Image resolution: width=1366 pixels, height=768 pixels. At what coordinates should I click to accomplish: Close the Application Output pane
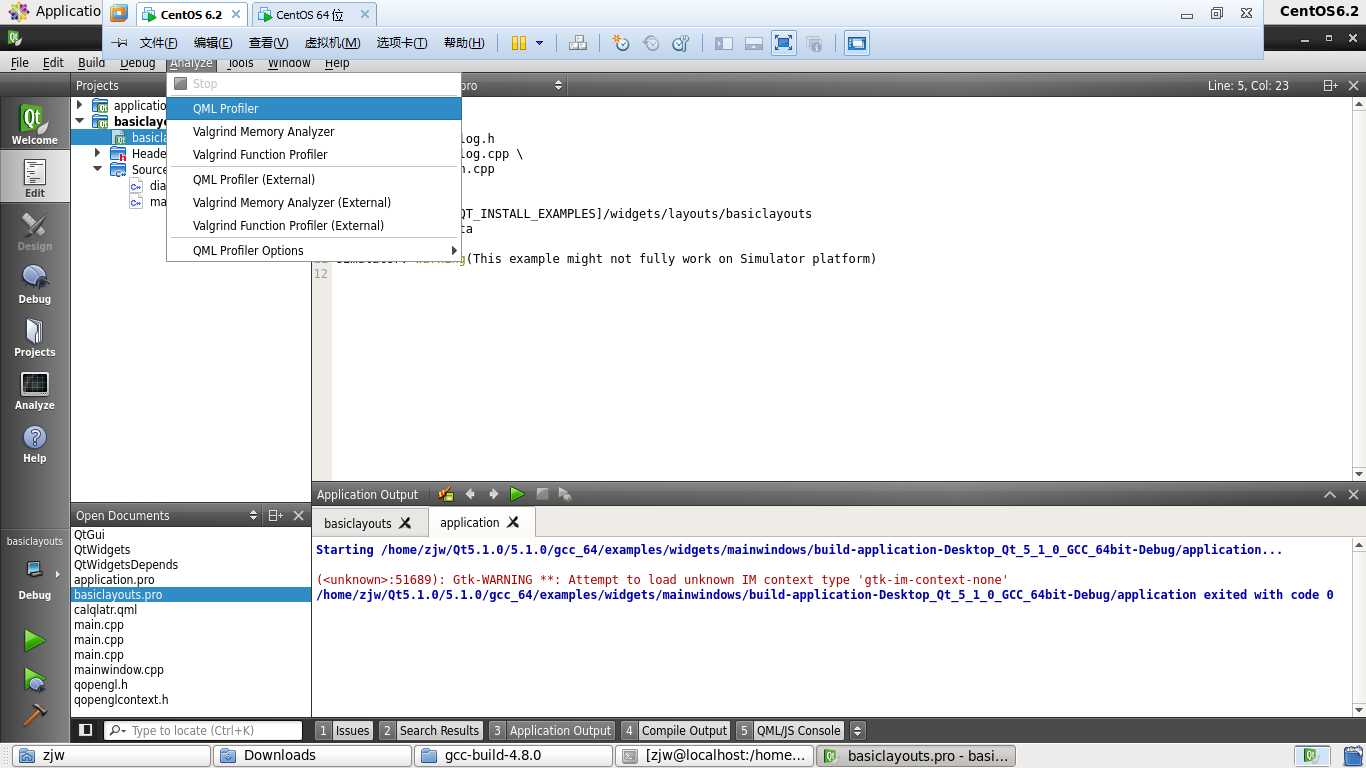(1354, 494)
